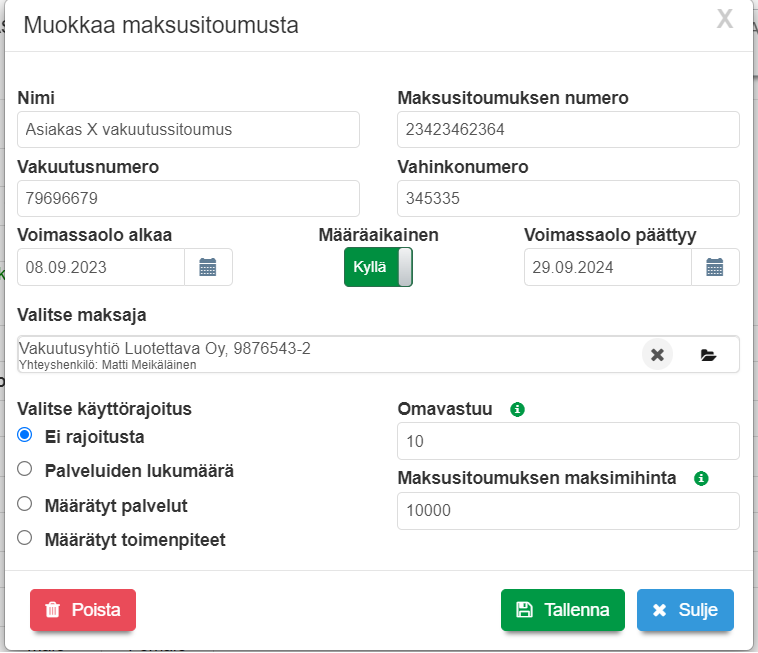The height and width of the screenshot is (653, 758).
Task: Click into Vakuutusnumero input
Action: pyautogui.click(x=188, y=198)
